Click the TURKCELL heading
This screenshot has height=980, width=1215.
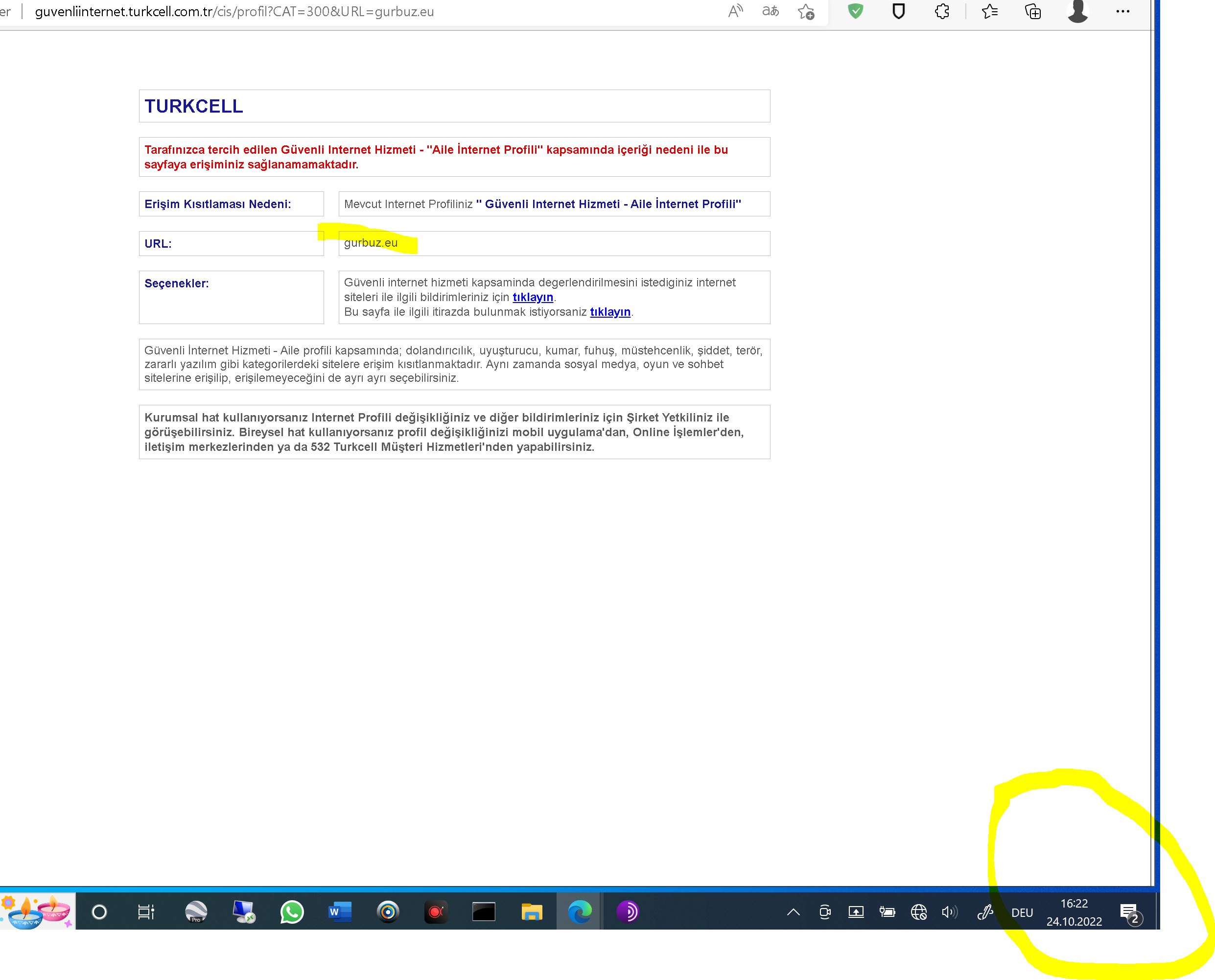pos(194,106)
